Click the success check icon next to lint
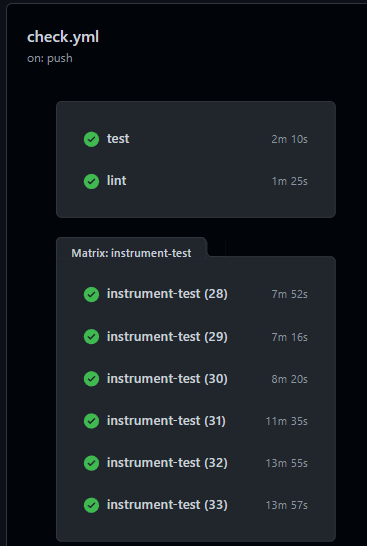367x546 pixels. [92, 181]
